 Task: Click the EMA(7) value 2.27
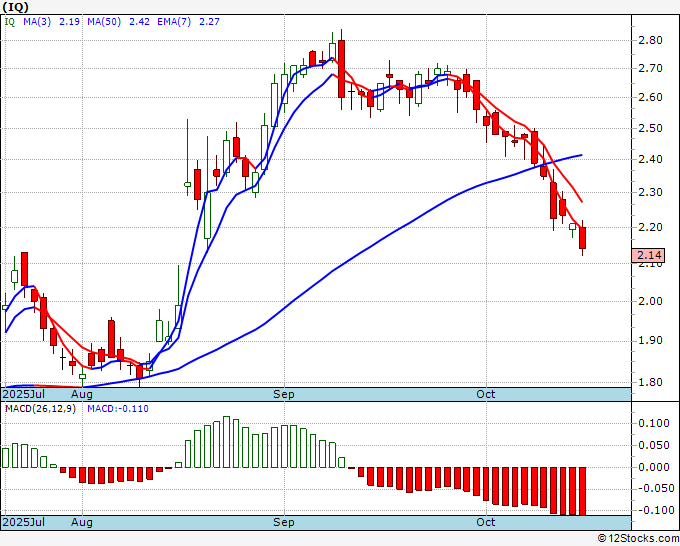click(x=209, y=21)
